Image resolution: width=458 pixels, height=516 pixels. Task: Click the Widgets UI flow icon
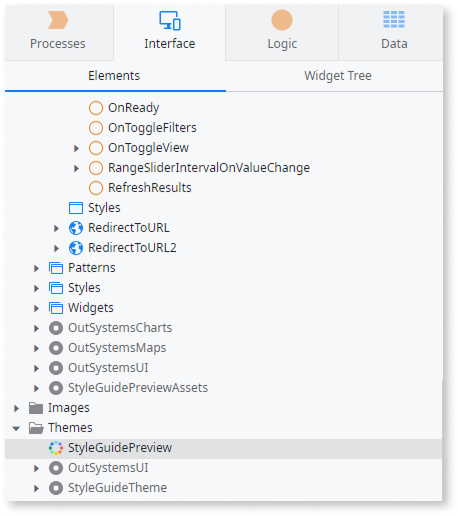click(x=56, y=308)
